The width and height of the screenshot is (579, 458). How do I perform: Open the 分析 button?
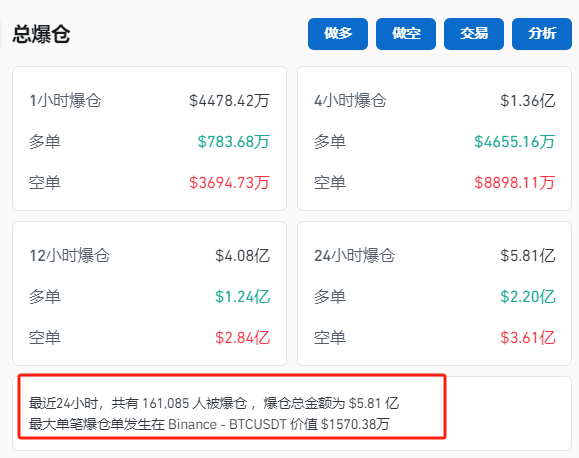click(x=542, y=34)
